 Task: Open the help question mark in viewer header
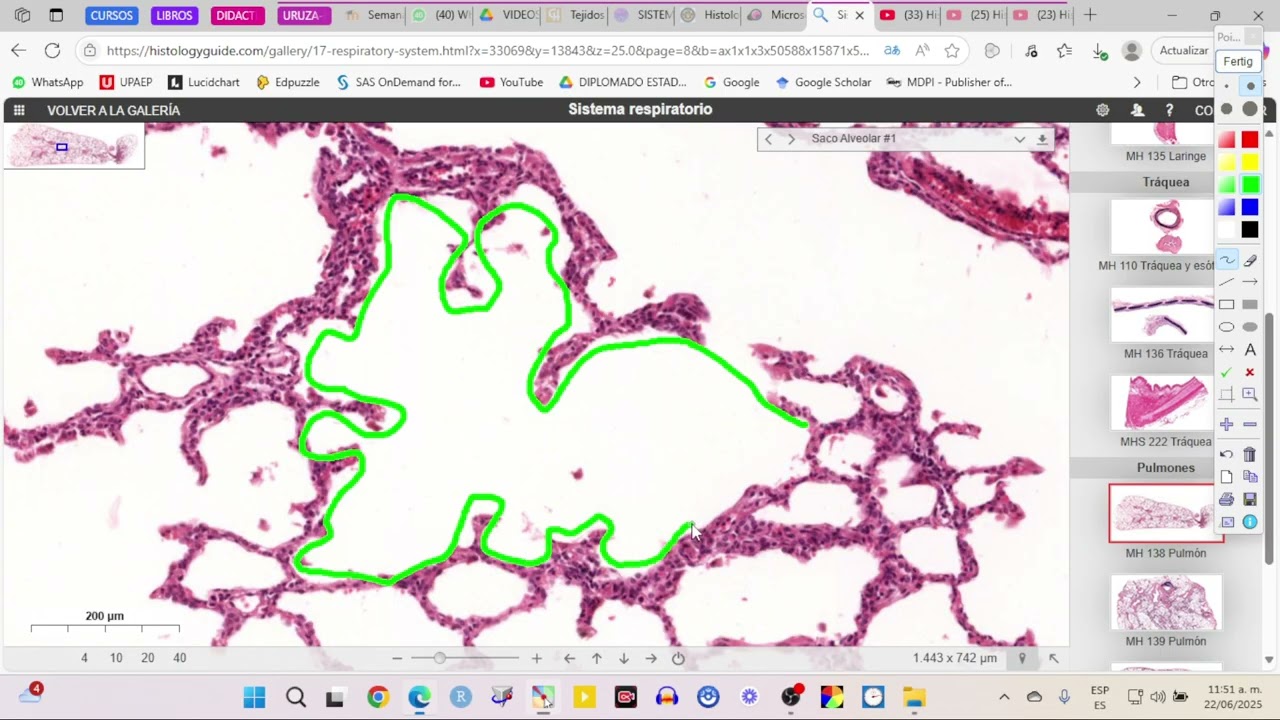click(1169, 110)
